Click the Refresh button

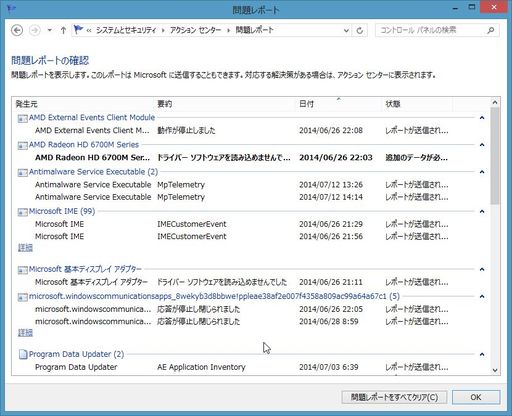360,31
